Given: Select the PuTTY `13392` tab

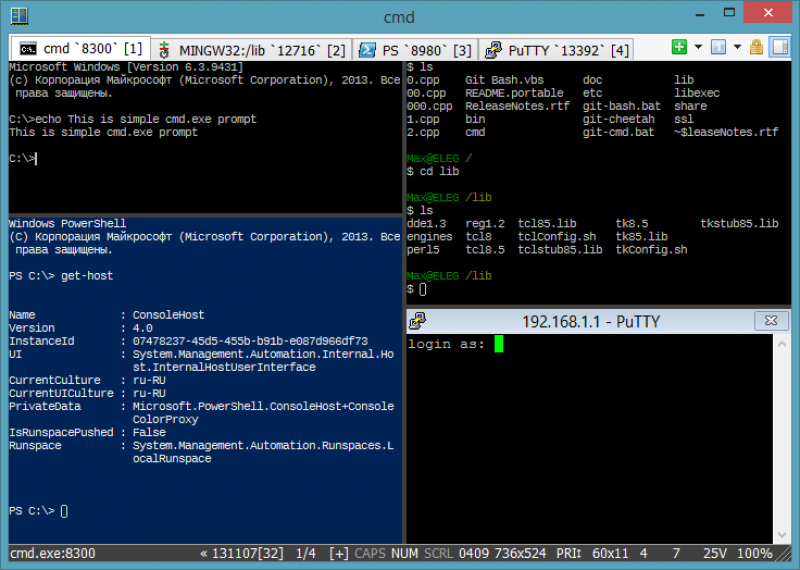Looking at the screenshot, I should coord(556,50).
